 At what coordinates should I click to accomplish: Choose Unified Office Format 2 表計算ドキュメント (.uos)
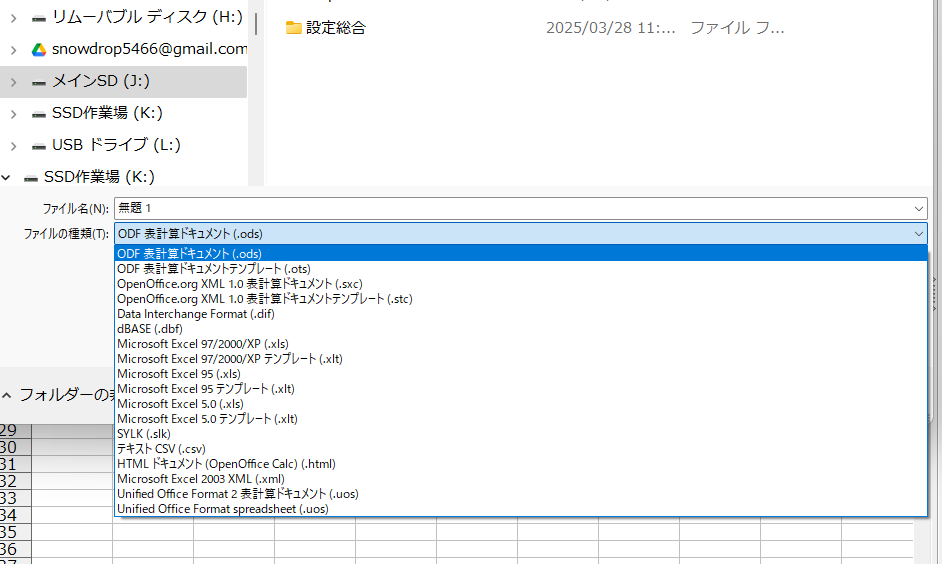click(x=521, y=494)
